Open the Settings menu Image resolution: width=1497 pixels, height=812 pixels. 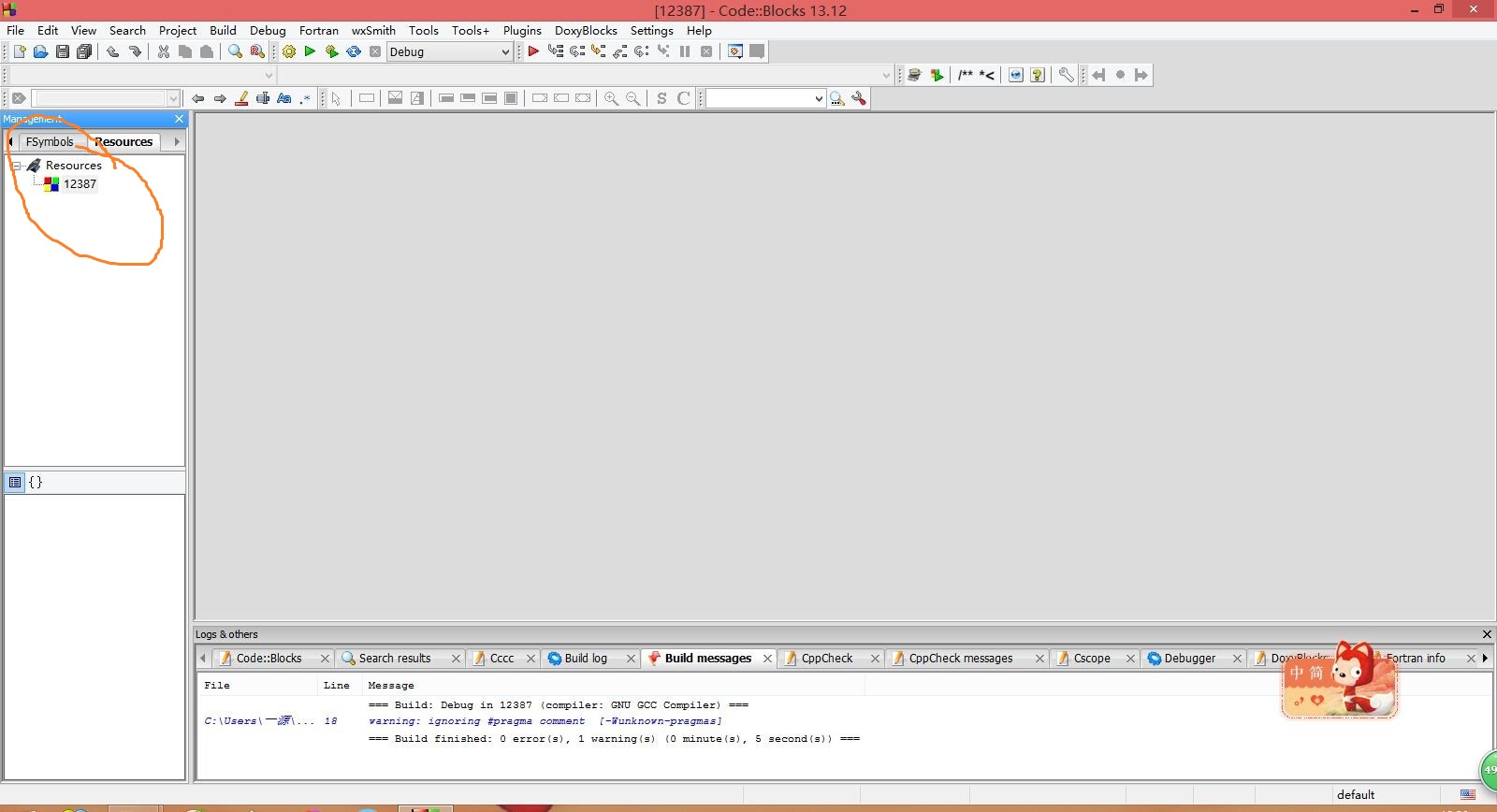pos(651,30)
